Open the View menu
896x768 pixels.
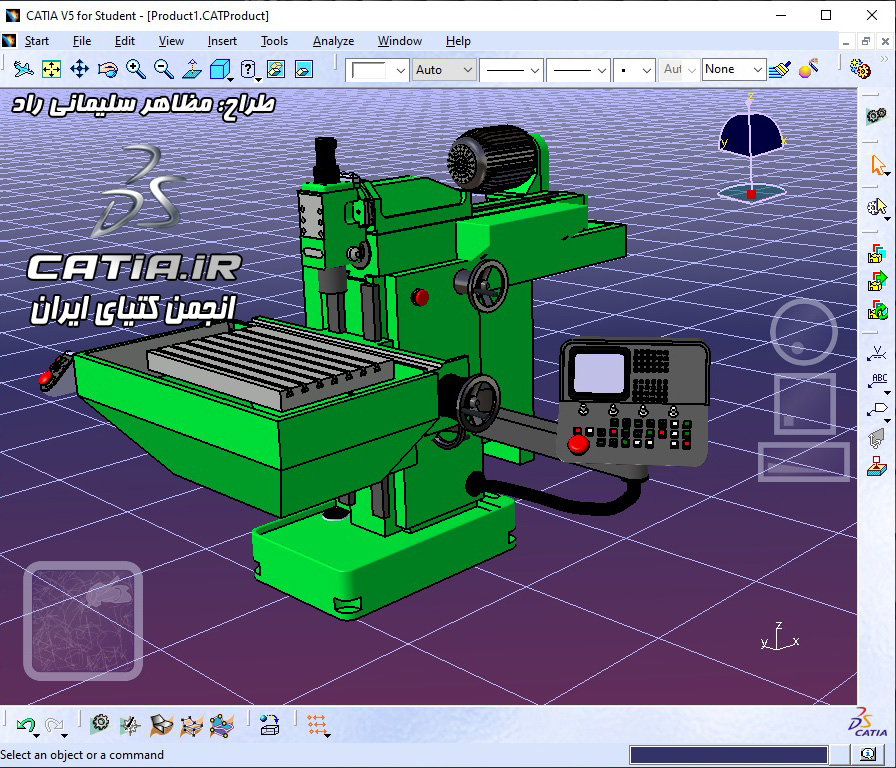coord(171,41)
